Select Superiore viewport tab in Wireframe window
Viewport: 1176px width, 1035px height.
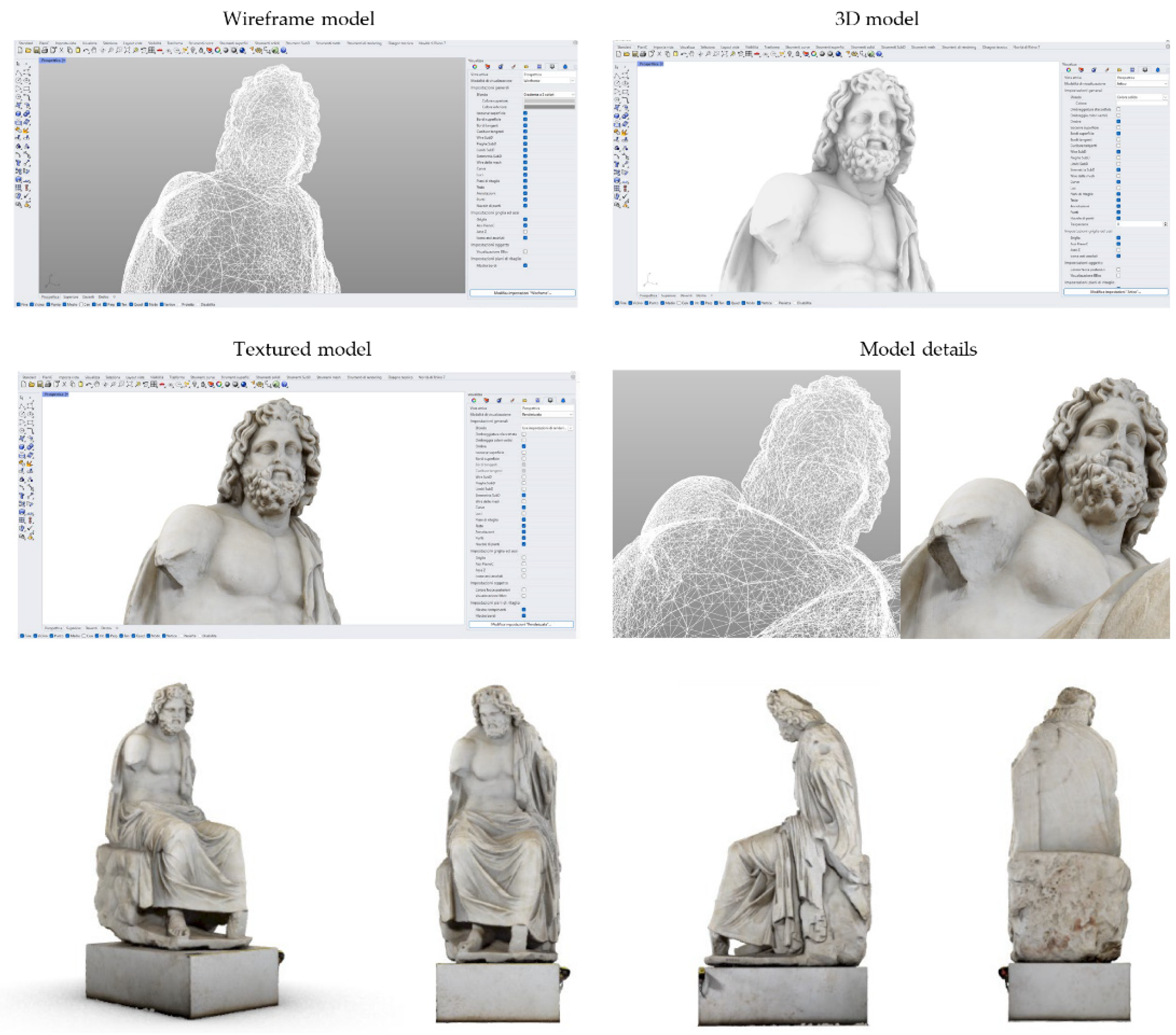(71, 297)
